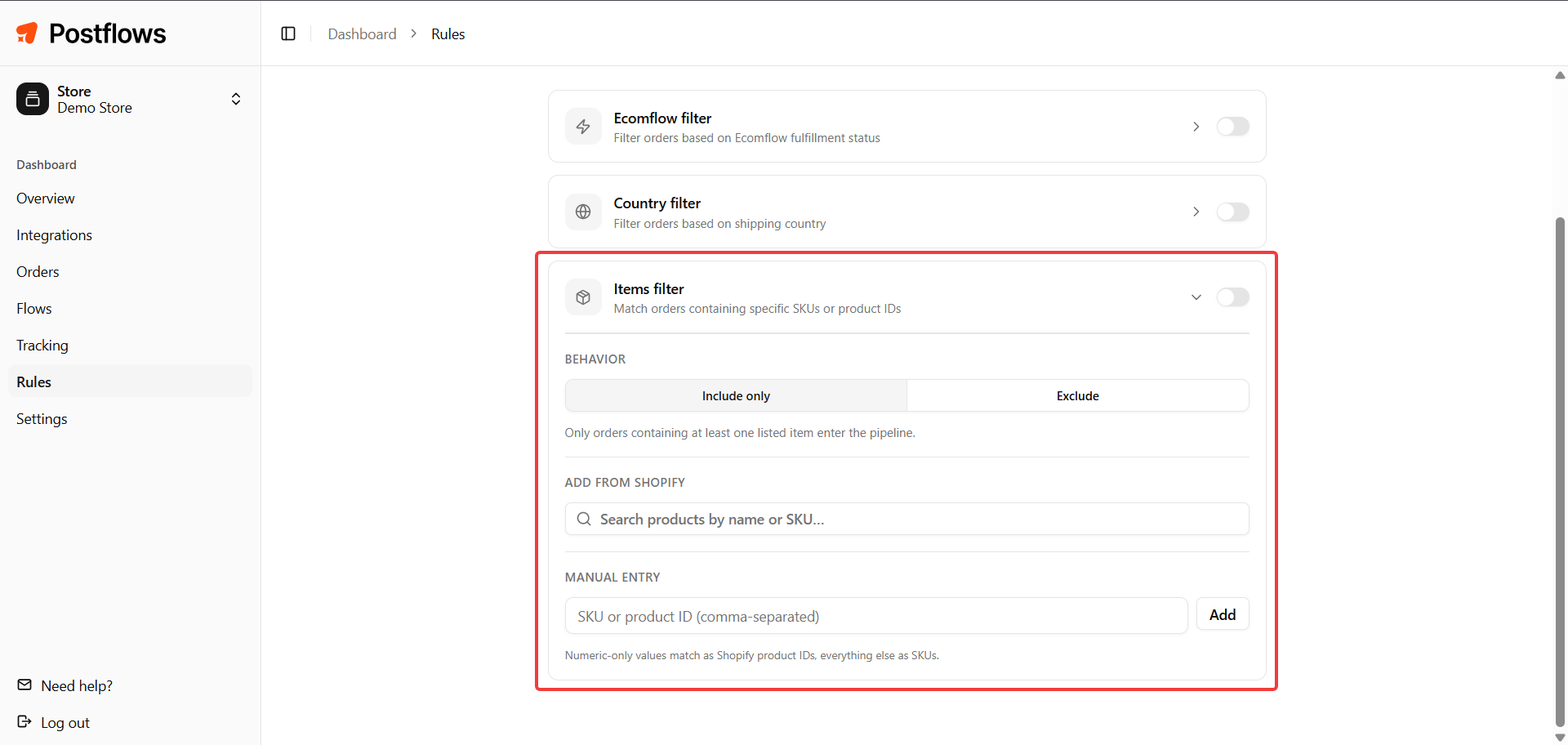Click the Need help envelope icon

(24, 685)
